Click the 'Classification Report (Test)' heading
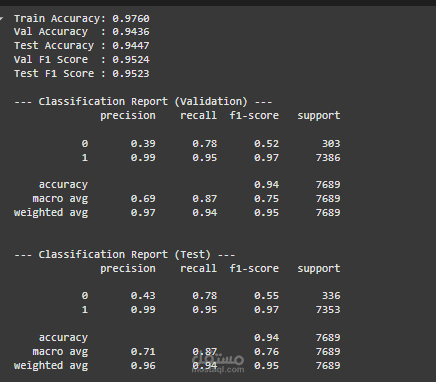 pyautogui.click(x=125, y=254)
